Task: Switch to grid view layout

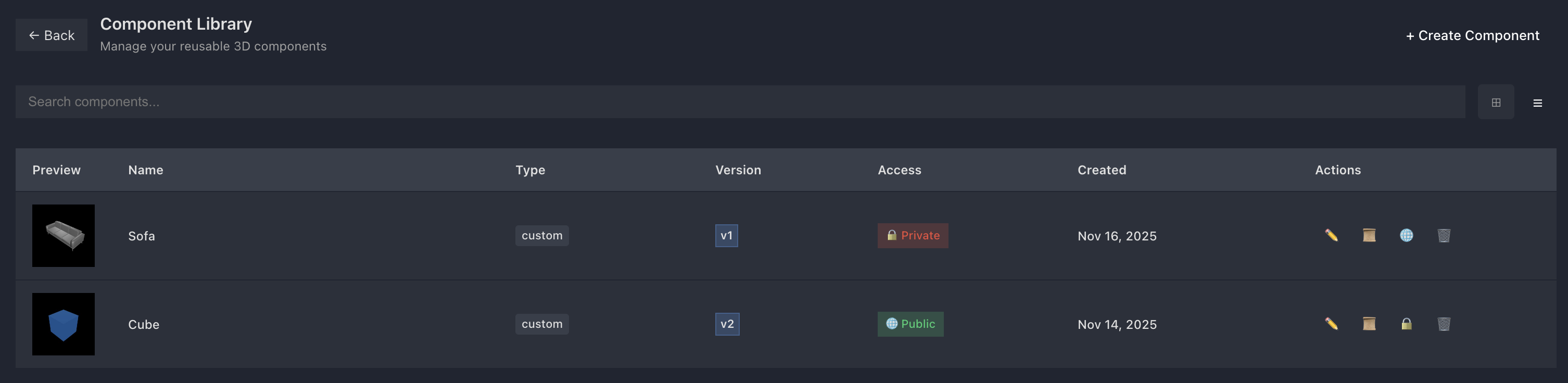Action: tap(1496, 101)
